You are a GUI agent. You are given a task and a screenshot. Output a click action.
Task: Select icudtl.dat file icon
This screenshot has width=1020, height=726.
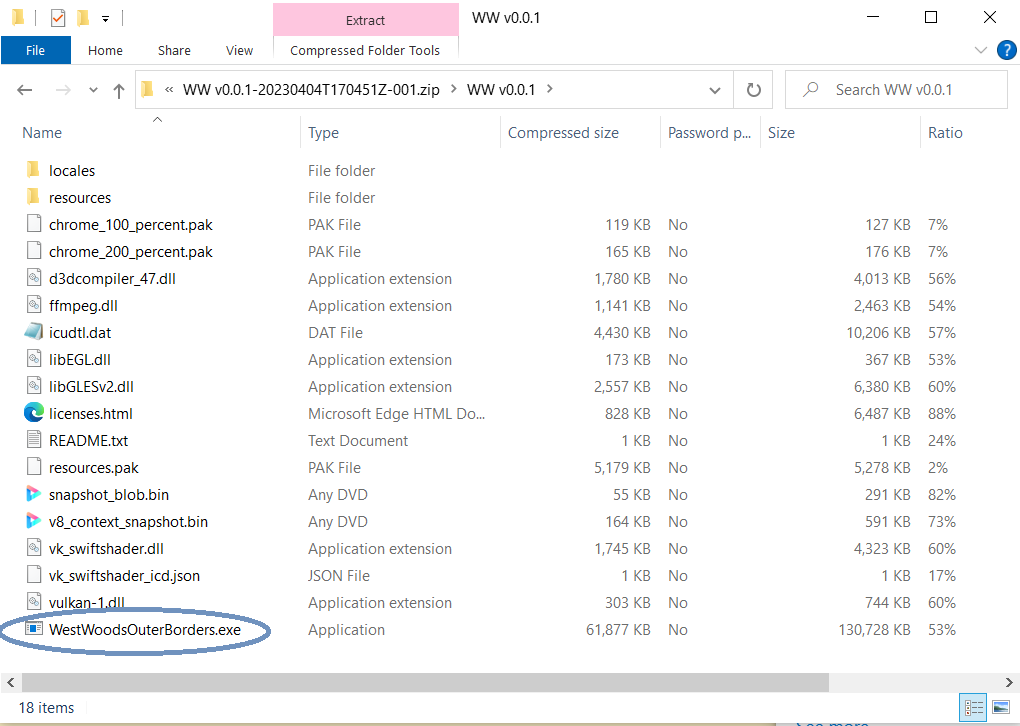coord(34,332)
